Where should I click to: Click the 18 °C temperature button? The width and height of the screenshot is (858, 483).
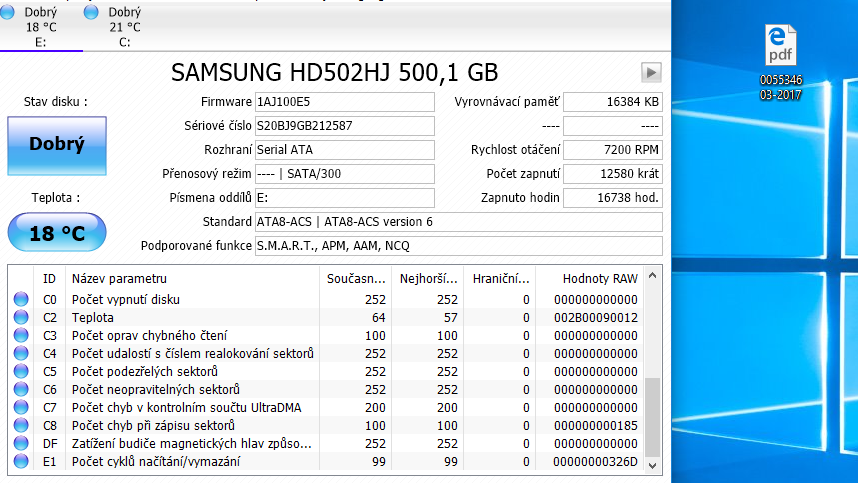coord(57,232)
